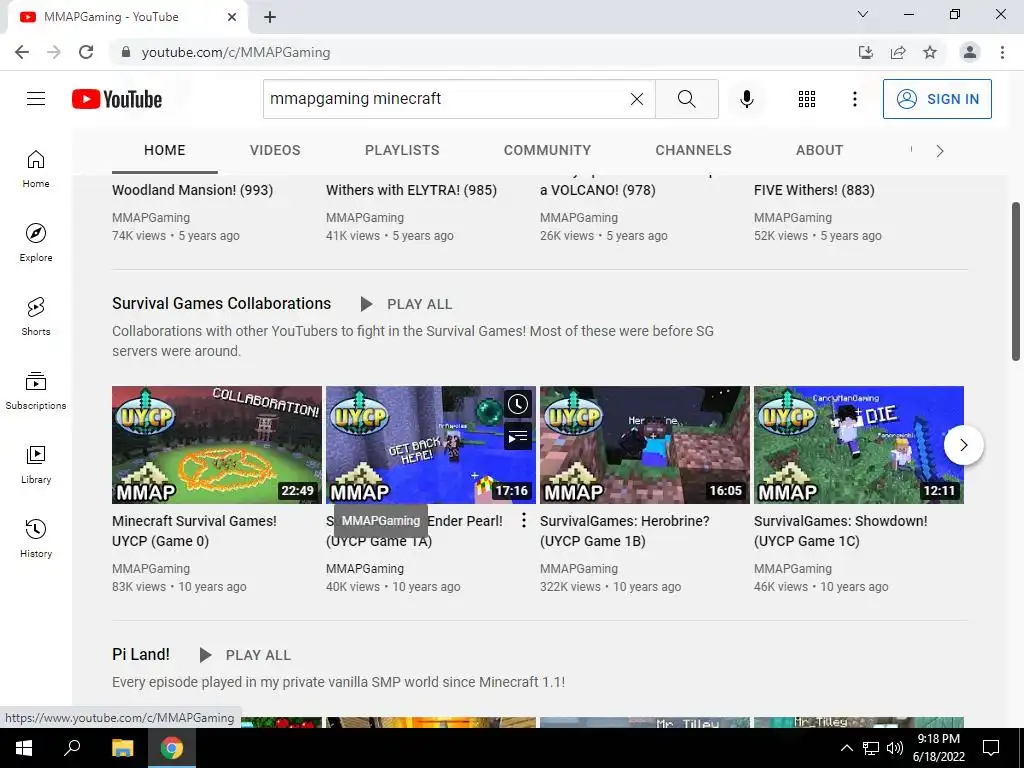Bookmark this page with the star icon
Viewport: 1024px width, 768px height.
point(930,52)
